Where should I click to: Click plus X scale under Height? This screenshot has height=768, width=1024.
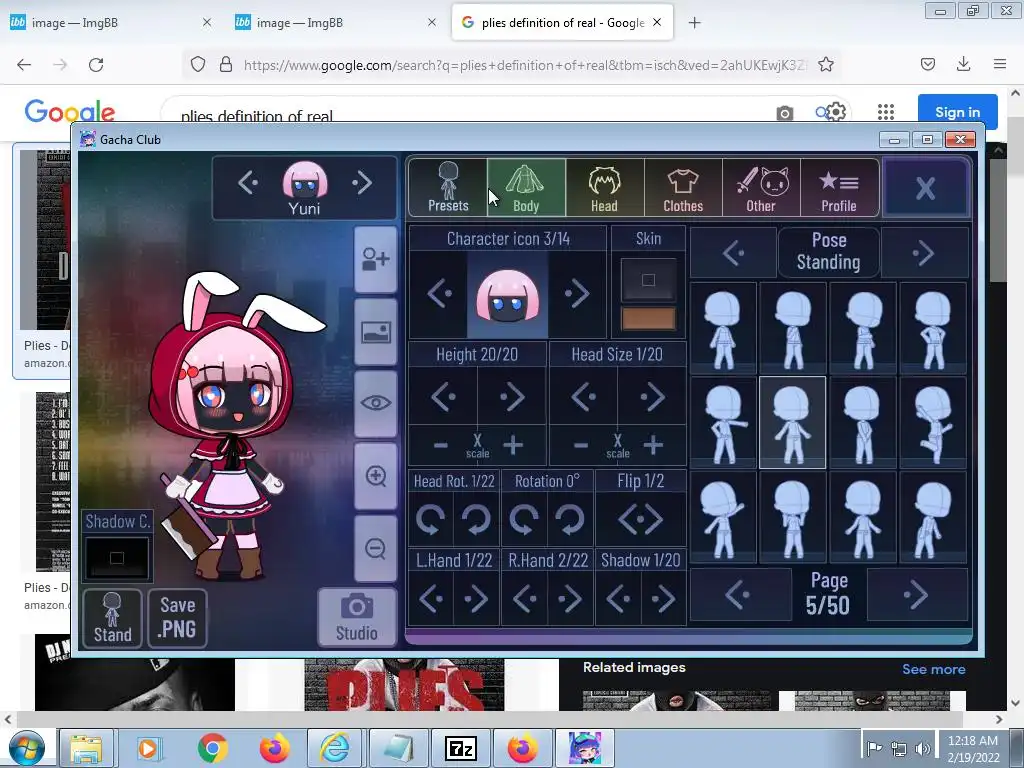click(x=513, y=446)
